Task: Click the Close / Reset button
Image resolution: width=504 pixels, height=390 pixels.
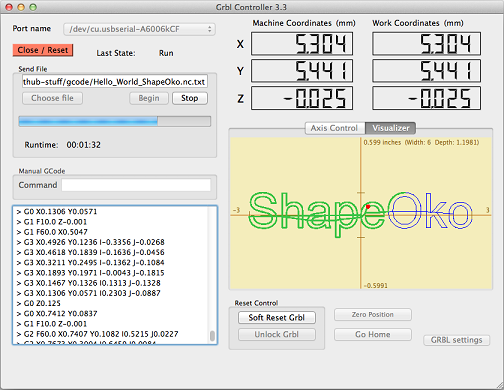Action: pos(43,50)
